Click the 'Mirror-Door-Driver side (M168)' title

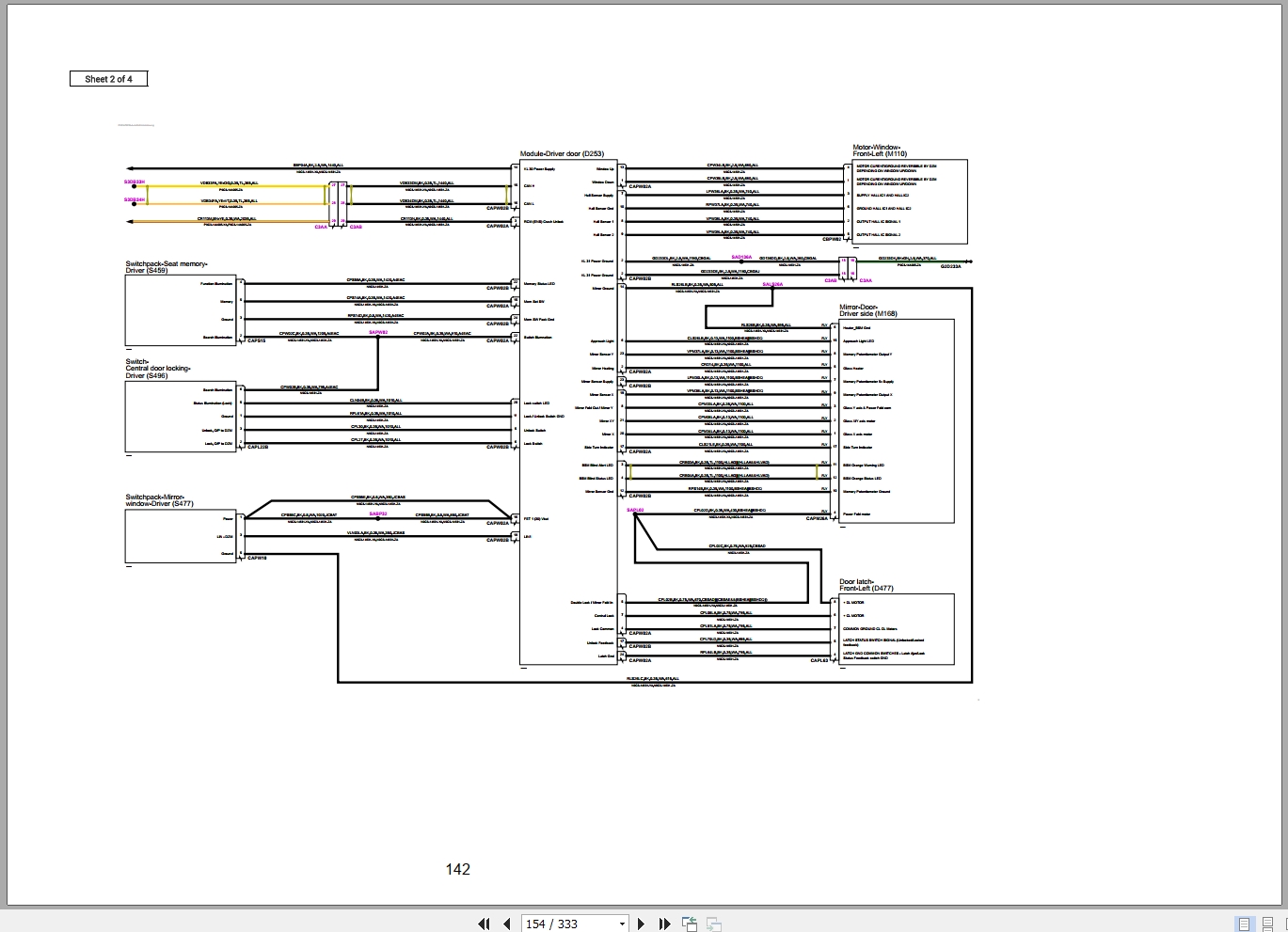click(x=868, y=310)
